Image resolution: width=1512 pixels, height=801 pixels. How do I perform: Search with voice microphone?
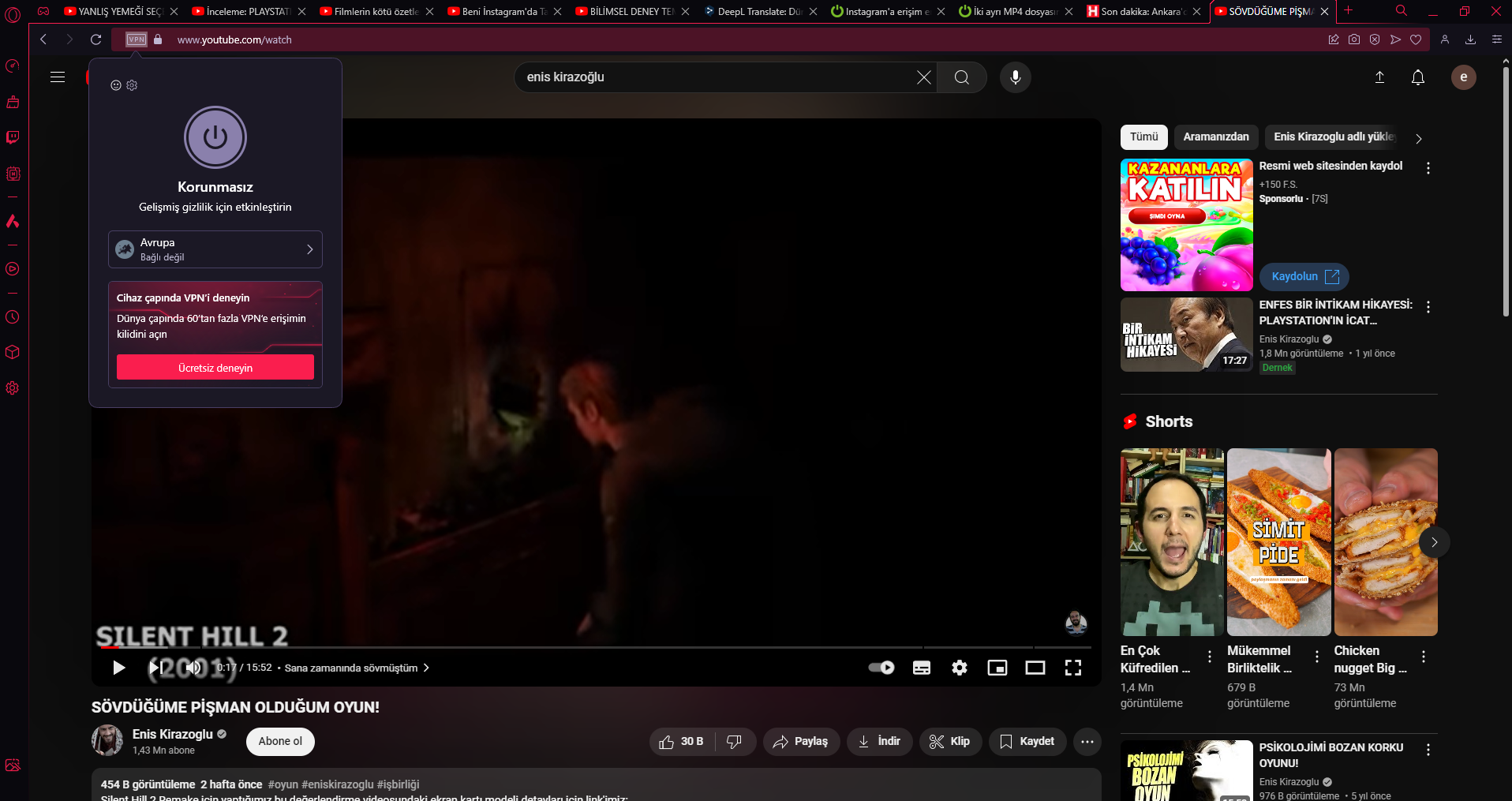pyautogui.click(x=1016, y=77)
